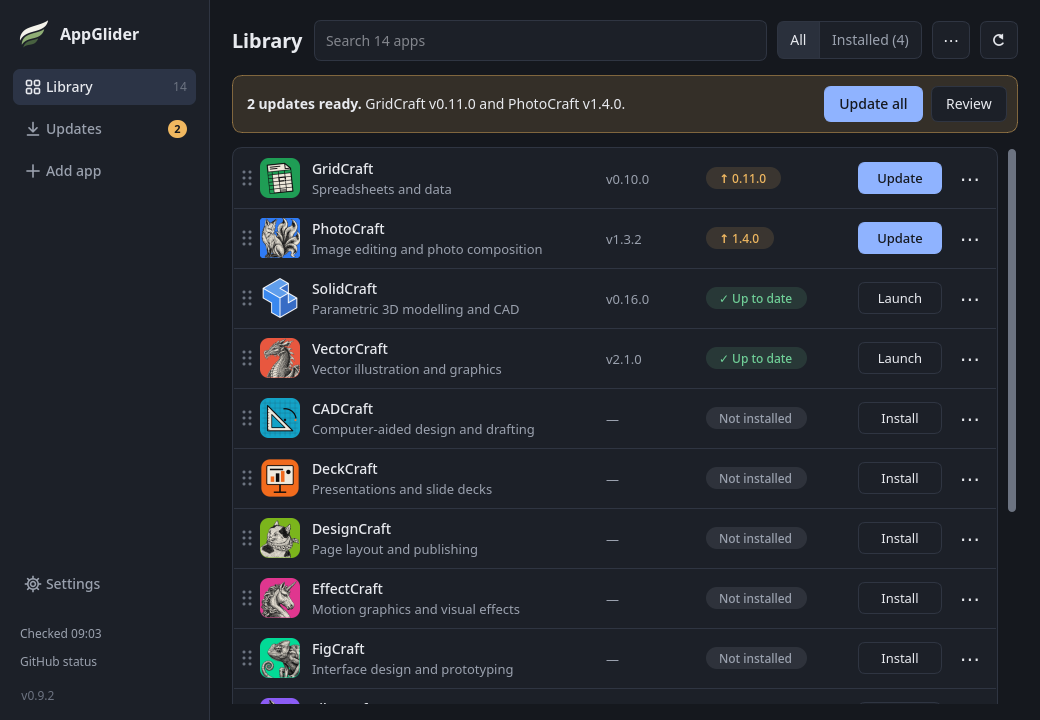Install FigCraft
The height and width of the screenshot is (720, 1040).
(x=899, y=658)
